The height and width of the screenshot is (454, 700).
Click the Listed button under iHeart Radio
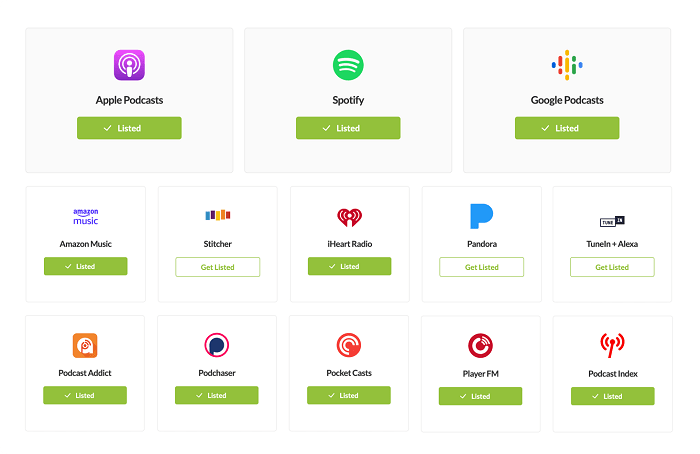click(350, 266)
